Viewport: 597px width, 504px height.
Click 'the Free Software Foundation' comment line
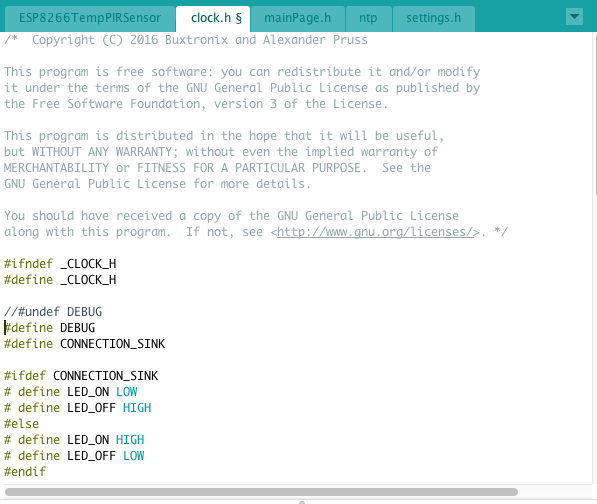coord(196,104)
